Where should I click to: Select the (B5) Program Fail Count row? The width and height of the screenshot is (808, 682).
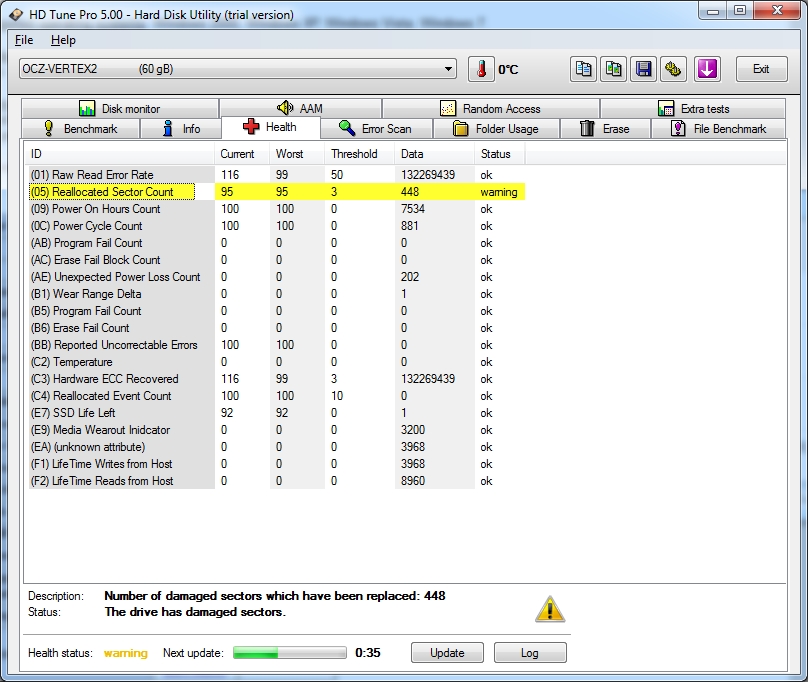[277, 311]
